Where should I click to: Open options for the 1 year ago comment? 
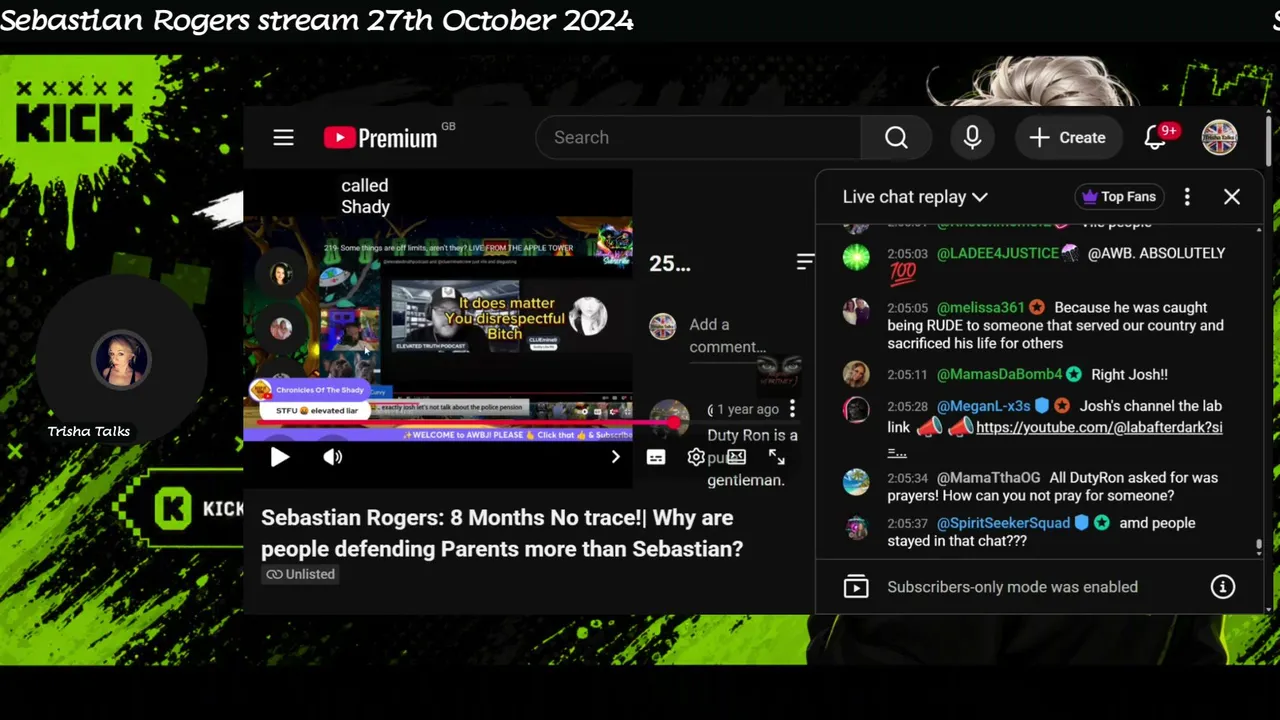792,408
